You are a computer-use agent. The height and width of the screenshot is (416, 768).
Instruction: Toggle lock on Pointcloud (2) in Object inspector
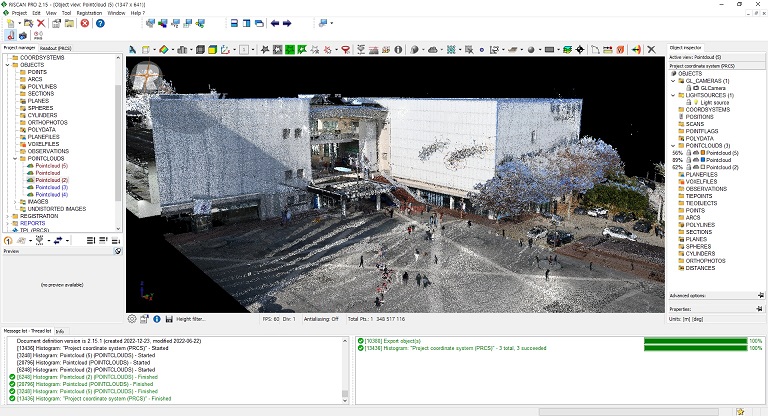click(x=688, y=167)
